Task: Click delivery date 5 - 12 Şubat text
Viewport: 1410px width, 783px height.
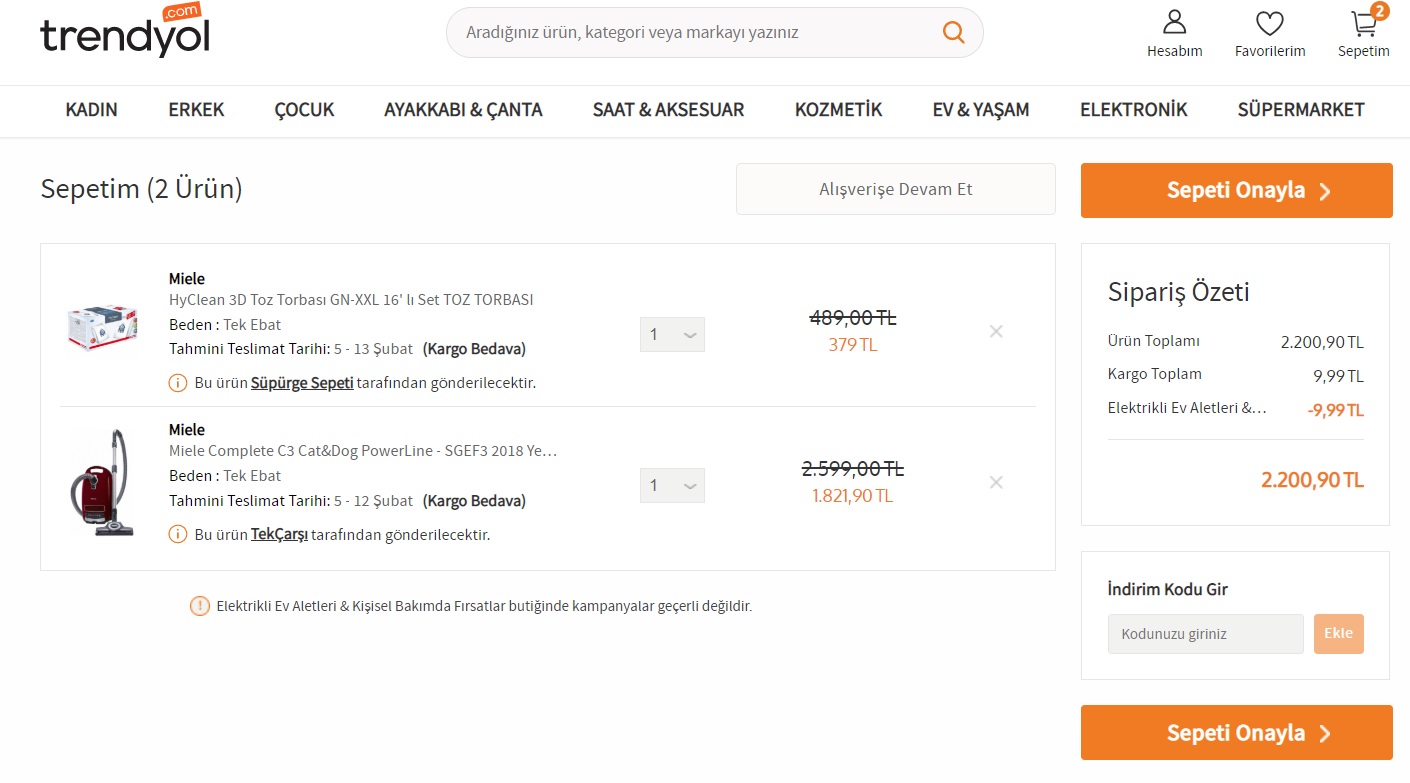Action: point(375,500)
